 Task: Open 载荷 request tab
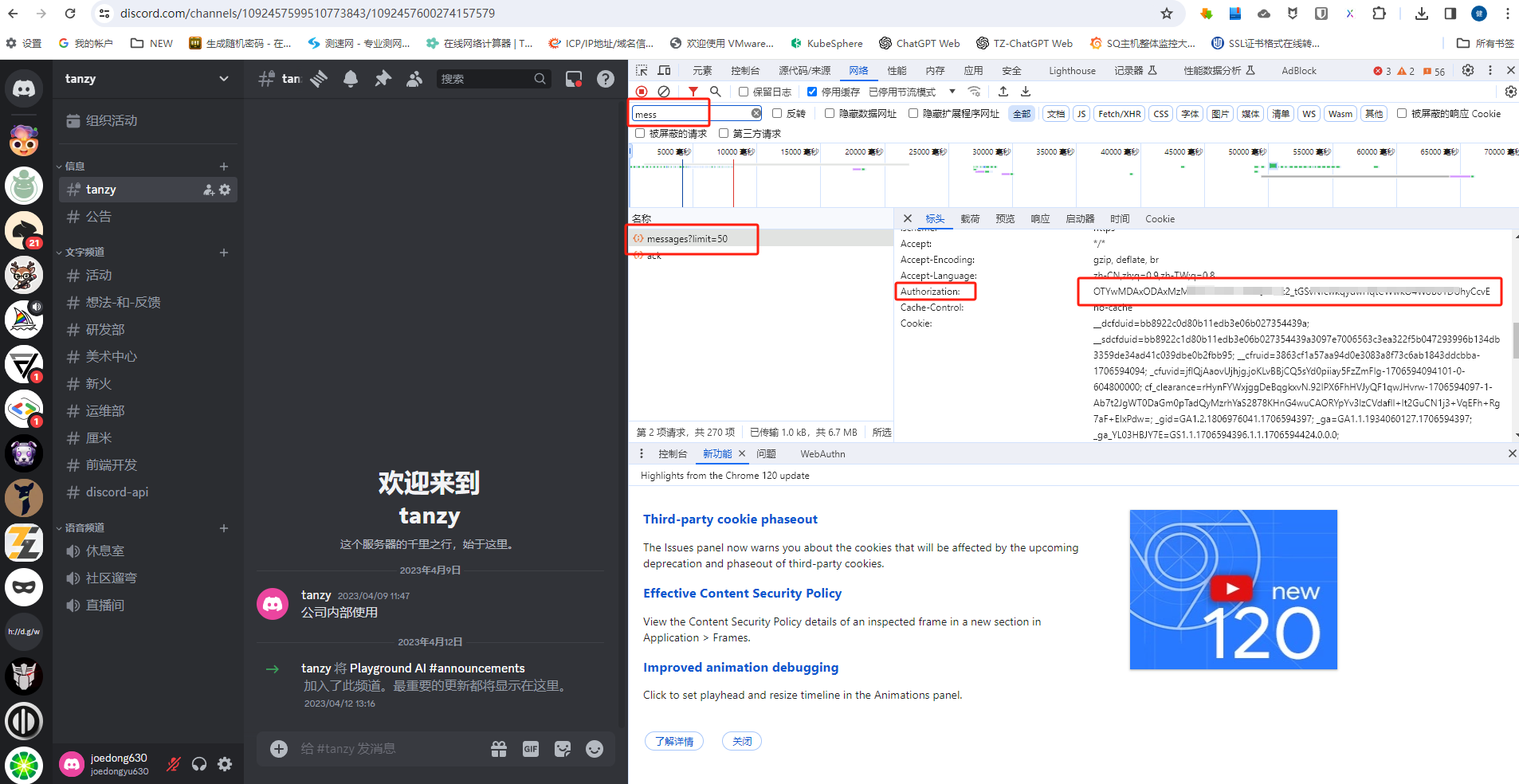click(970, 219)
